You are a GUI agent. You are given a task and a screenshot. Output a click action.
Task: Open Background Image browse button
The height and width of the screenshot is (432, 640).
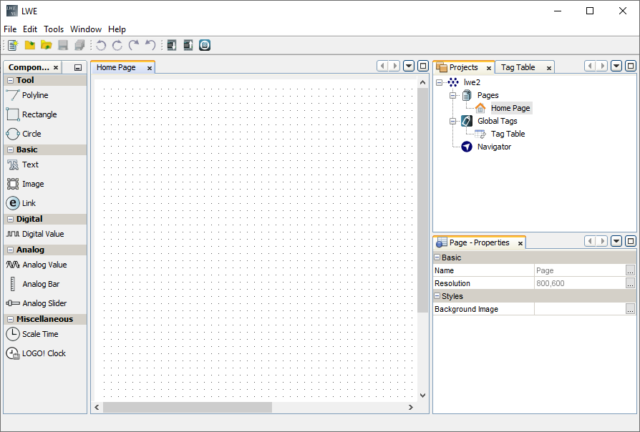[x=630, y=309]
